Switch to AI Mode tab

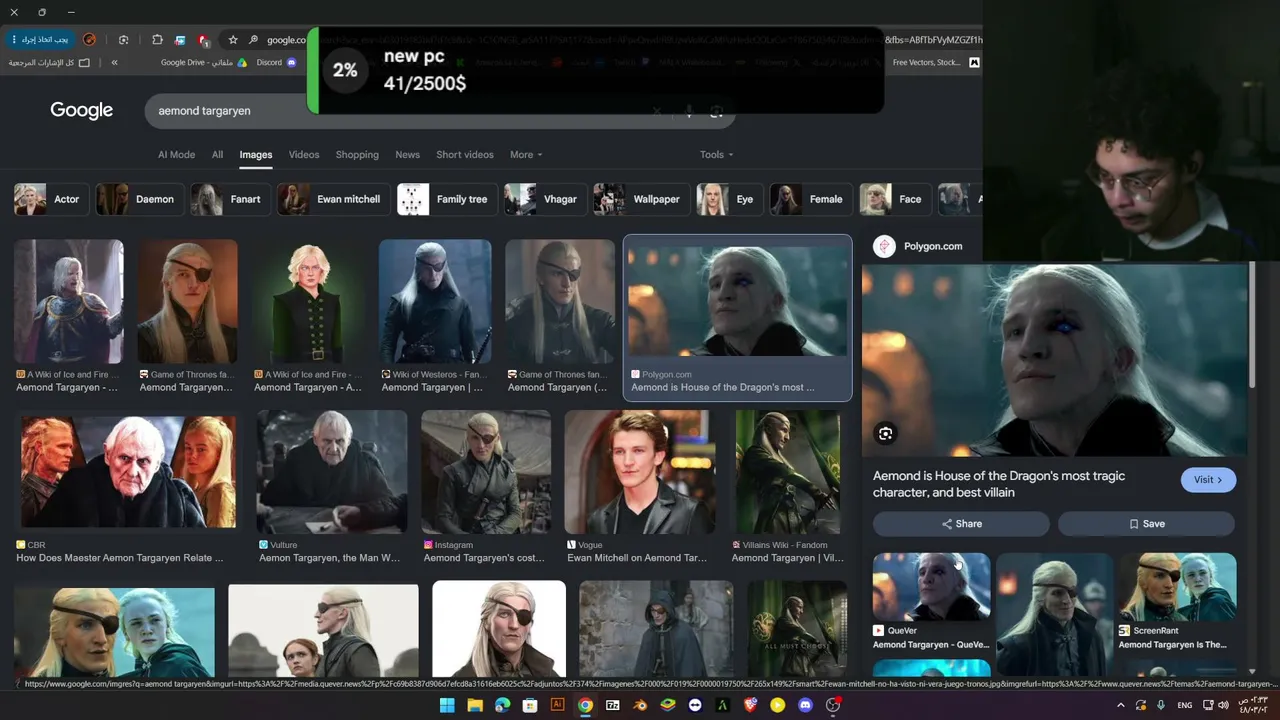(x=176, y=155)
